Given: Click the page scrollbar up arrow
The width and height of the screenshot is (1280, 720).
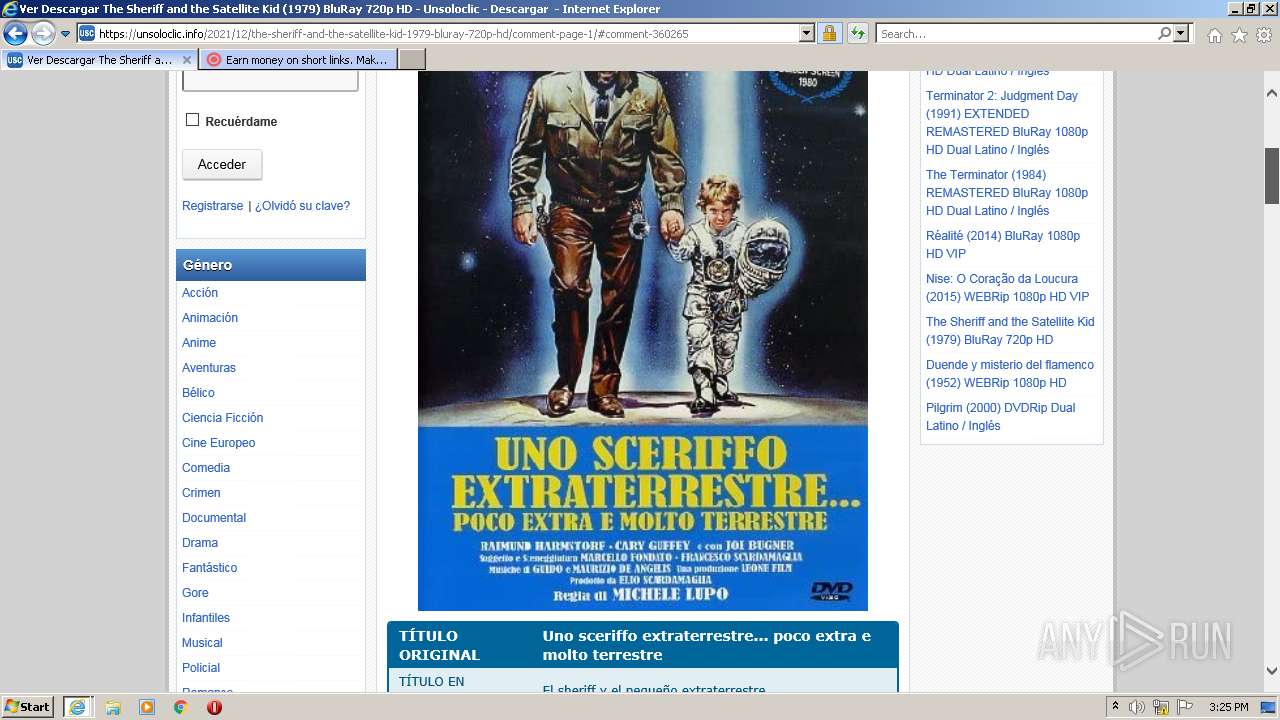Looking at the screenshot, I should point(1272,93).
